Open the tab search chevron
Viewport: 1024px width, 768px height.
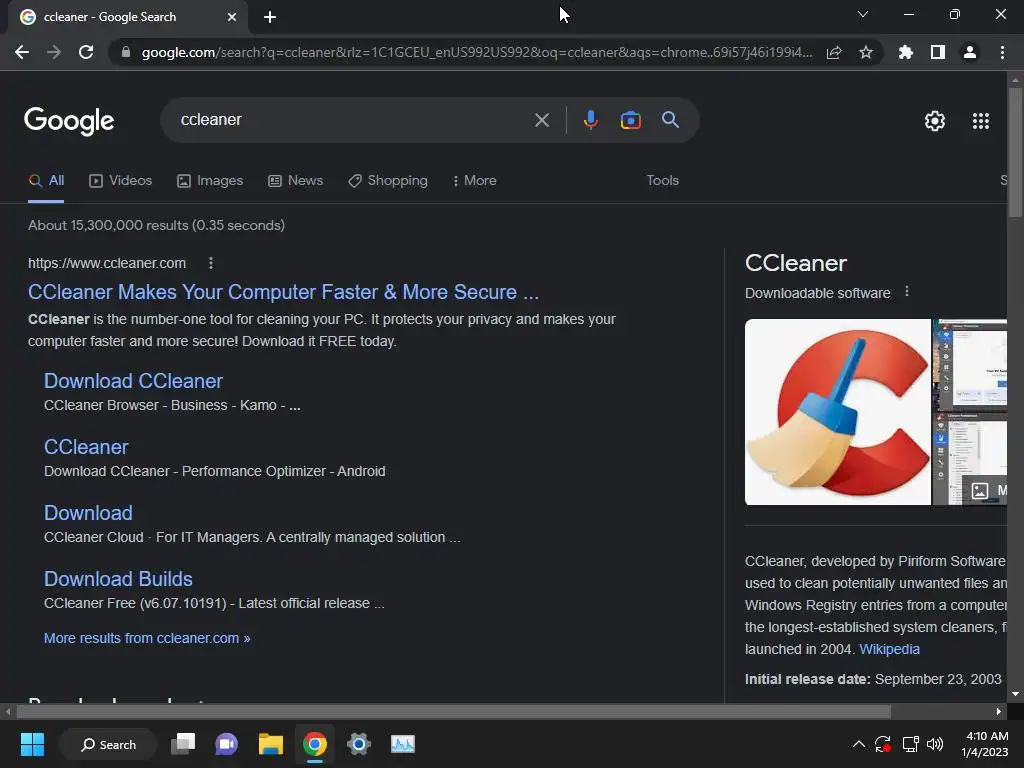tap(863, 14)
